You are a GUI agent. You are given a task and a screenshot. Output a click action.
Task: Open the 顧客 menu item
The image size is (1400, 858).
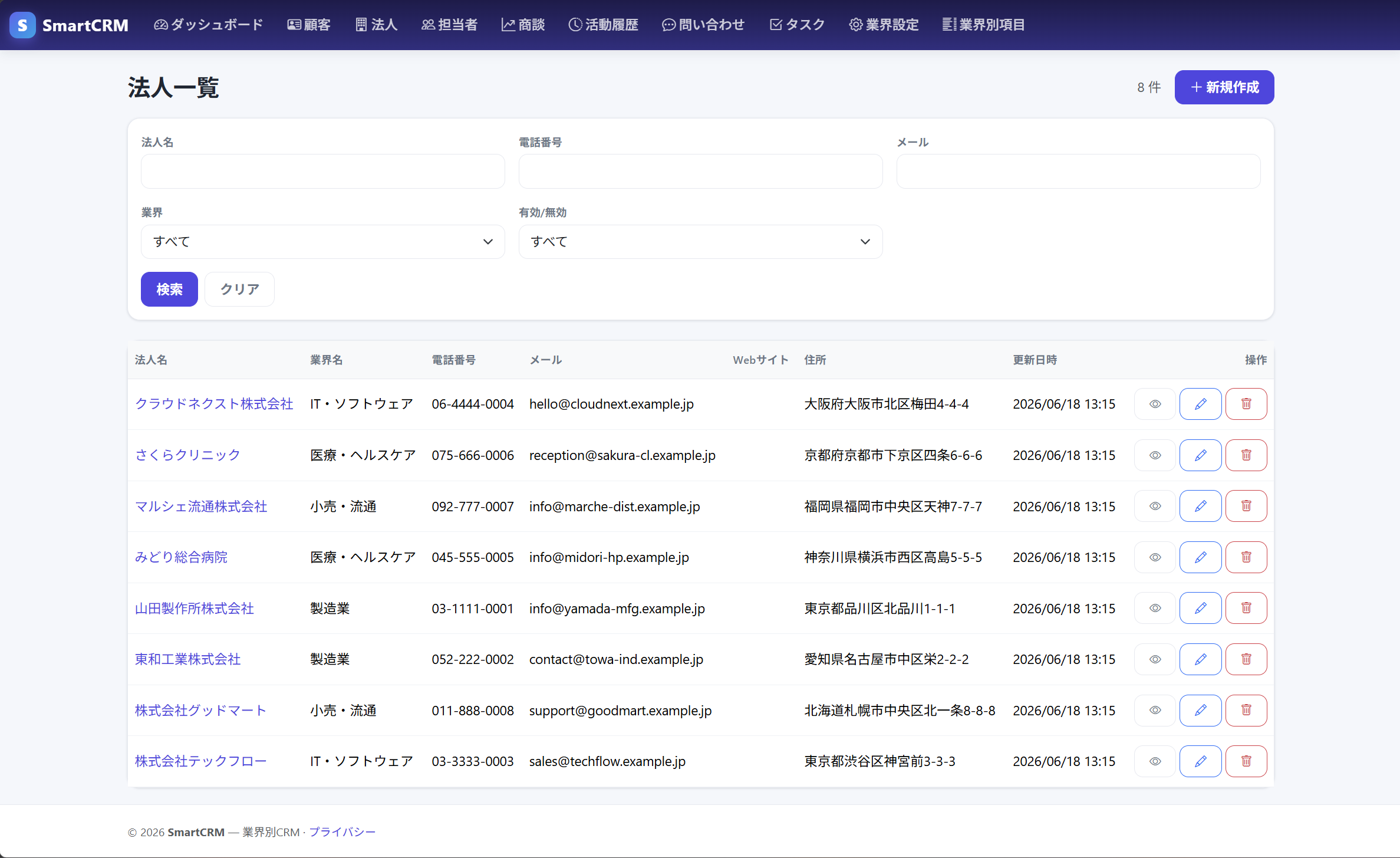[x=309, y=25]
